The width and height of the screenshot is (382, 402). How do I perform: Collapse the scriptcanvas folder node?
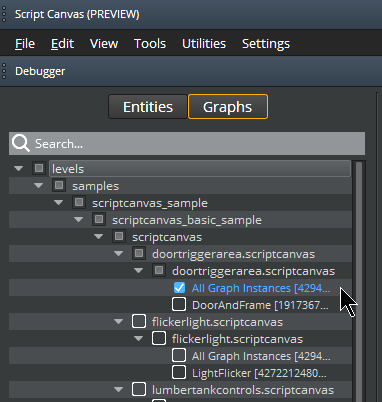coord(99,236)
